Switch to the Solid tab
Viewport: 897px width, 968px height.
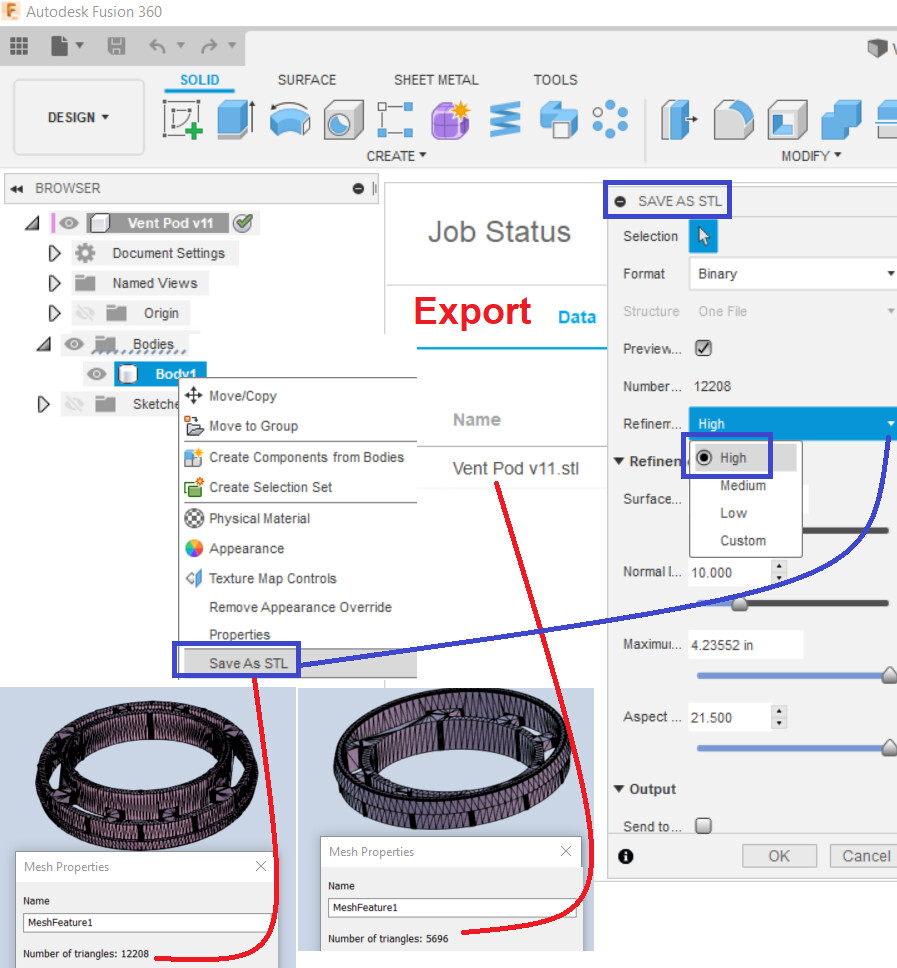199,80
